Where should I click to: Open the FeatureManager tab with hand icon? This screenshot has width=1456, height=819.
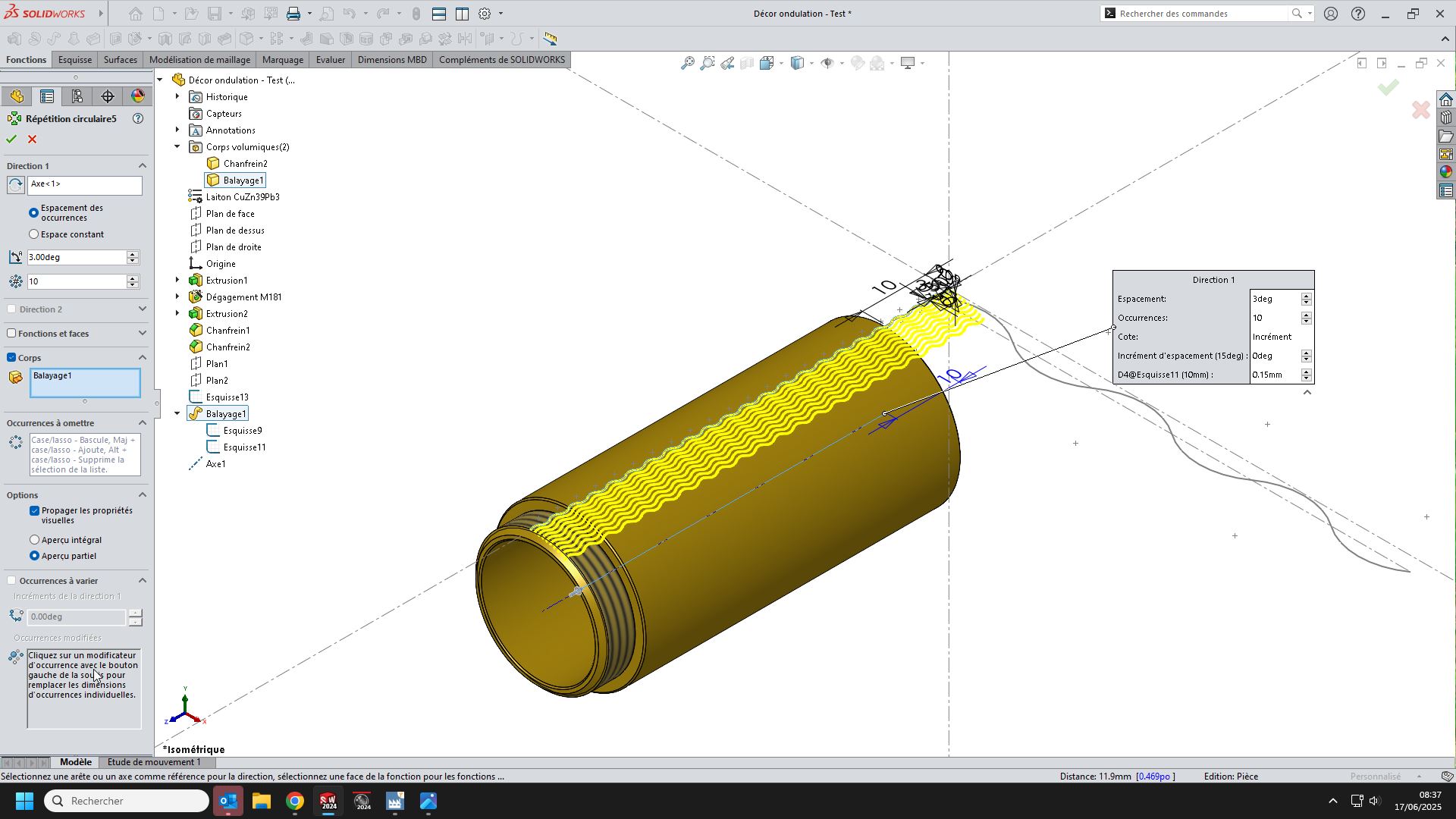click(x=17, y=96)
